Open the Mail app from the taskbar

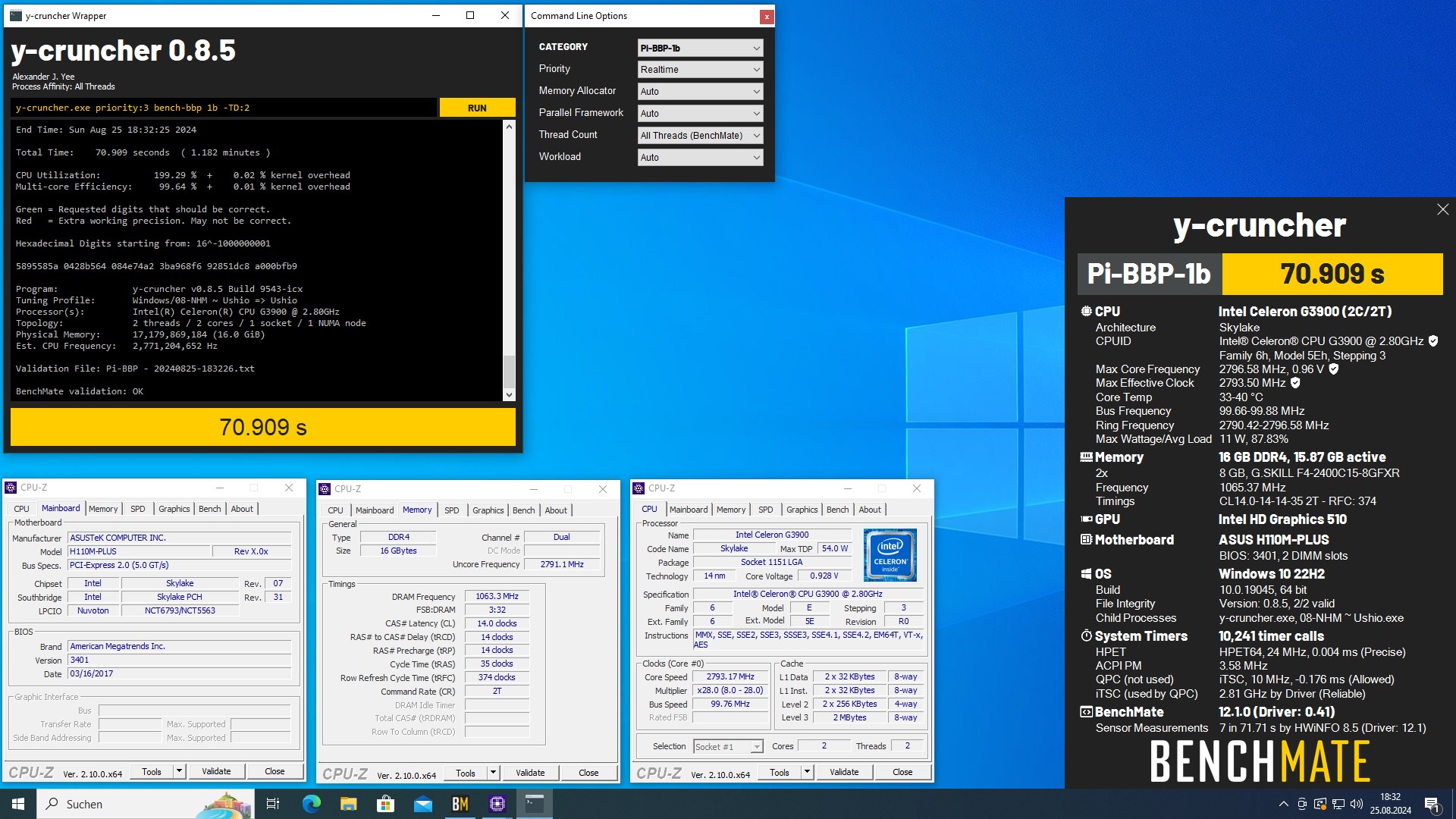pyautogui.click(x=422, y=804)
